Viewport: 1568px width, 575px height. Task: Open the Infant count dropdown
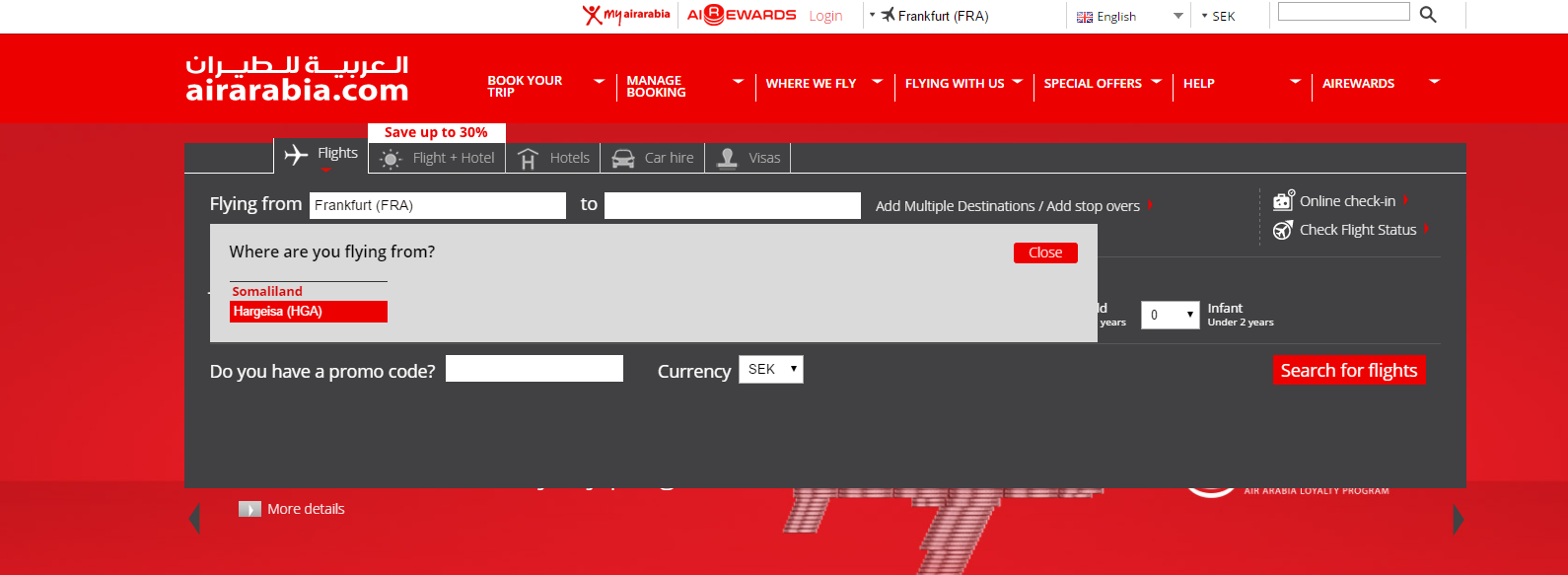[1171, 315]
